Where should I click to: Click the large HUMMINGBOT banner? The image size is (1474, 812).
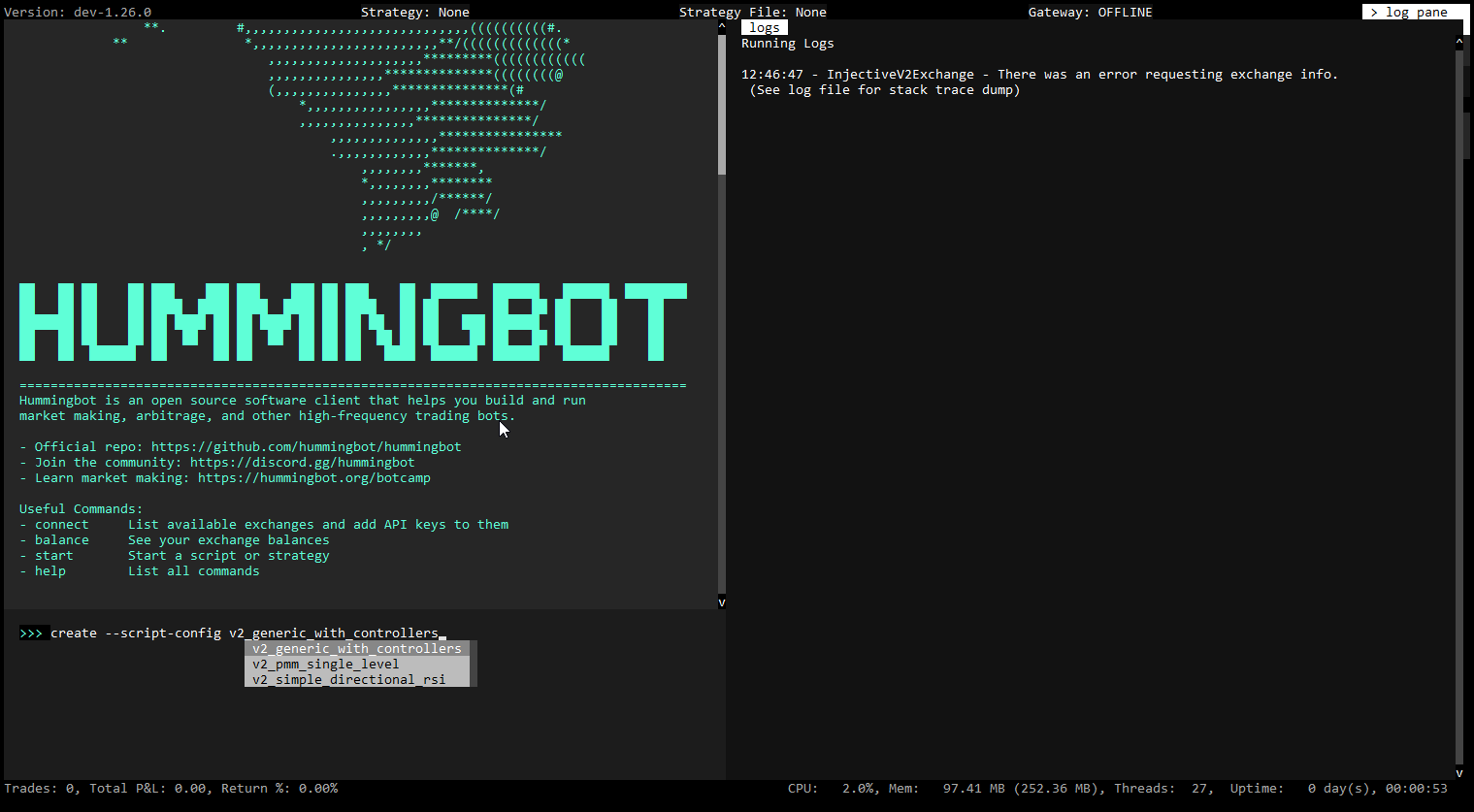tap(352, 322)
